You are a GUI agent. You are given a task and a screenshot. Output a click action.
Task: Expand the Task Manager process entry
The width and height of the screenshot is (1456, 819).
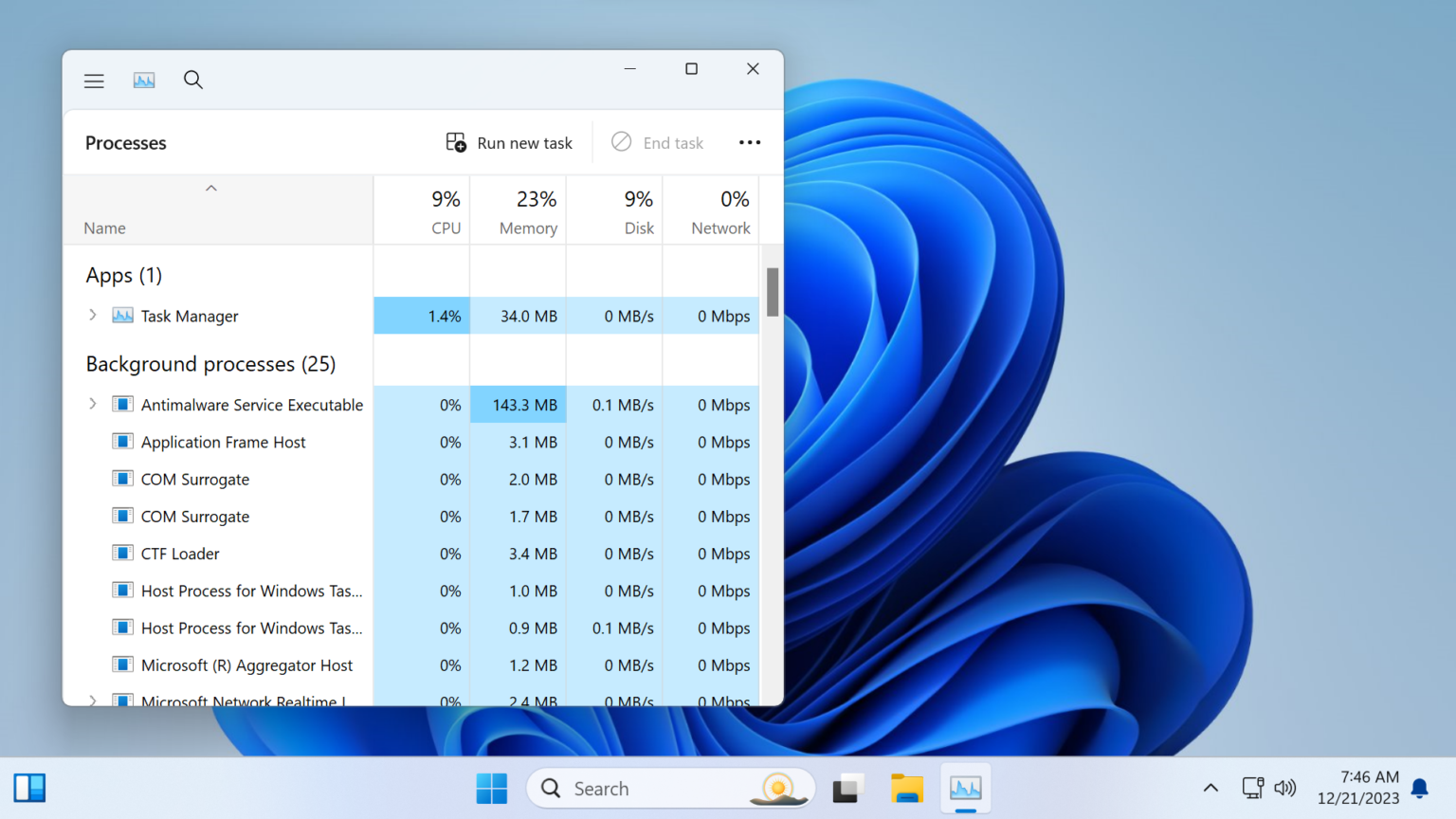(x=92, y=316)
